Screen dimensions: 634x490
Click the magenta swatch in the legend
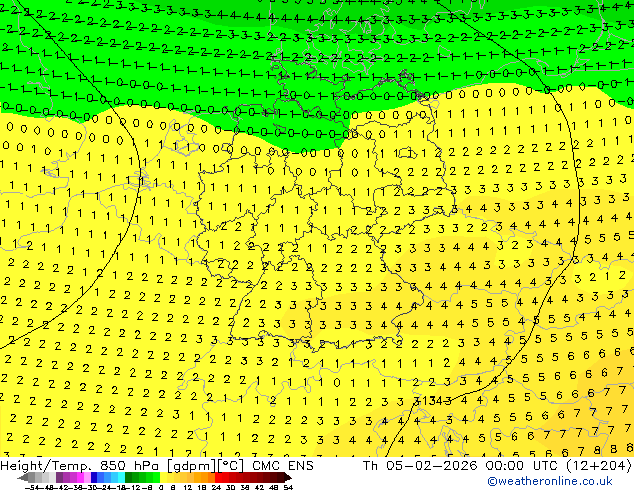click(80, 477)
